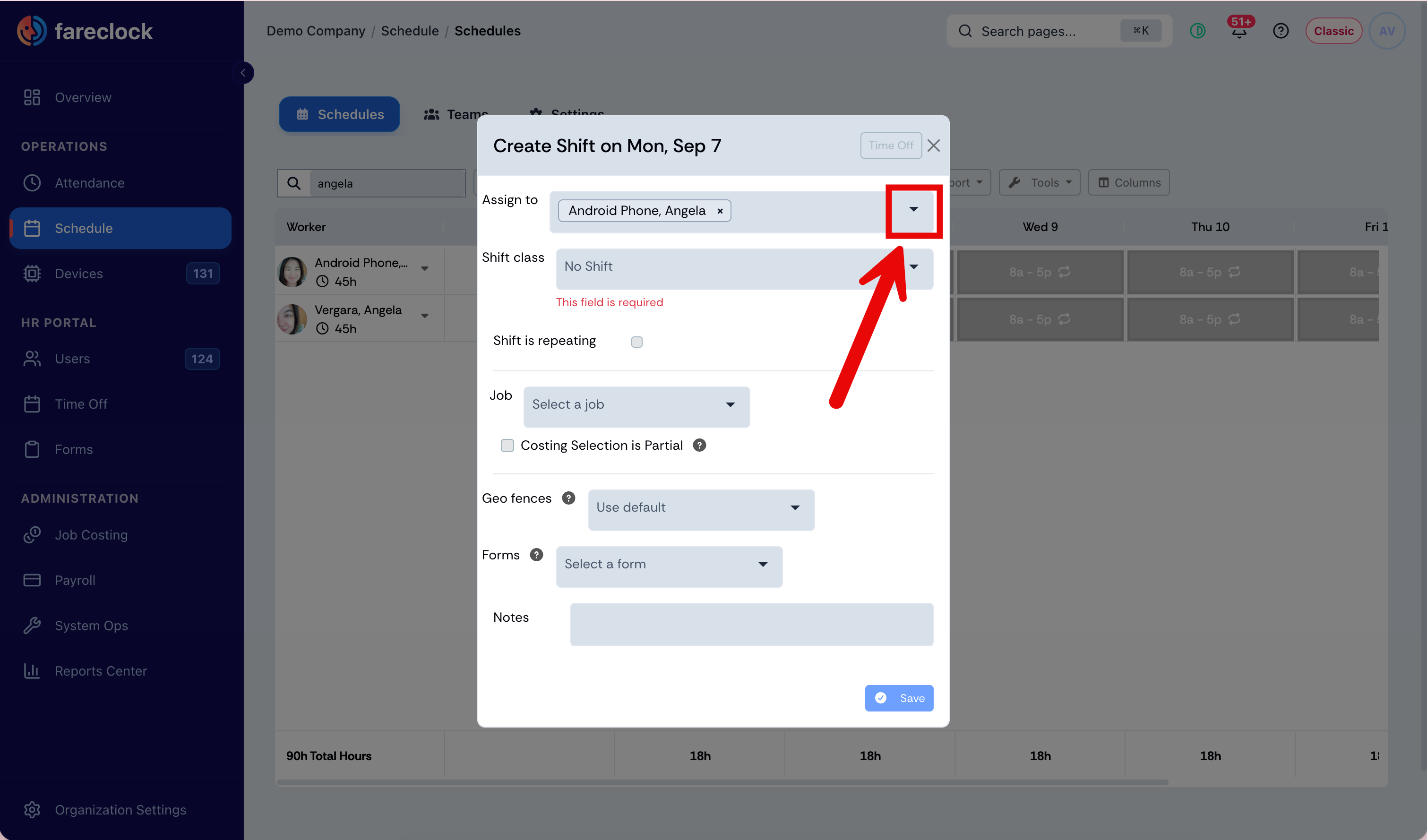The width and height of the screenshot is (1427, 840).
Task: Click the Time Off button in dialog
Action: click(x=891, y=145)
